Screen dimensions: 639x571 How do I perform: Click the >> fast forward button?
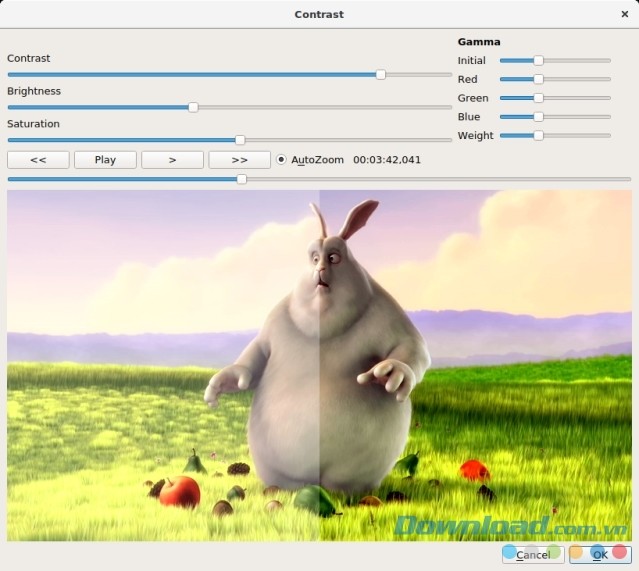239,160
